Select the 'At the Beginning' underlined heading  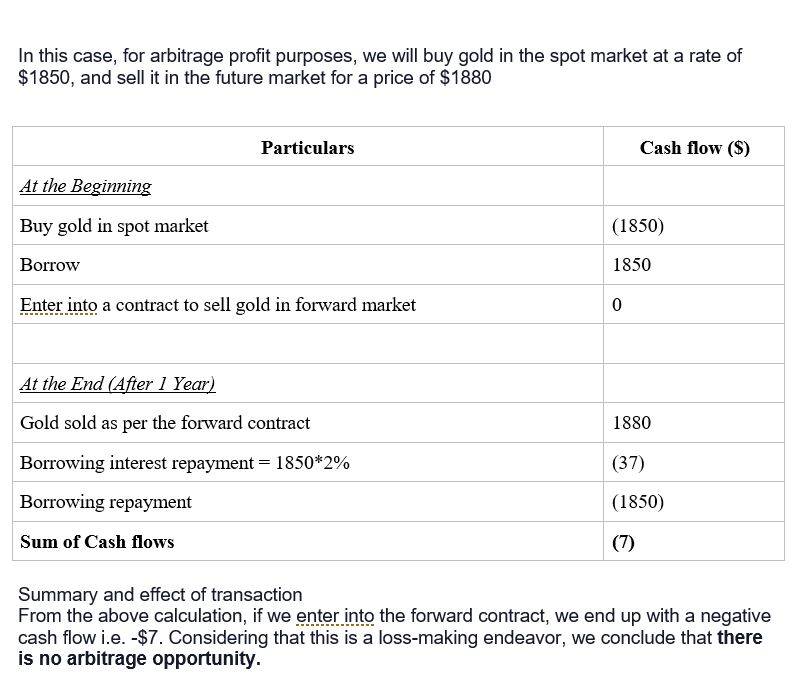[x=86, y=186]
